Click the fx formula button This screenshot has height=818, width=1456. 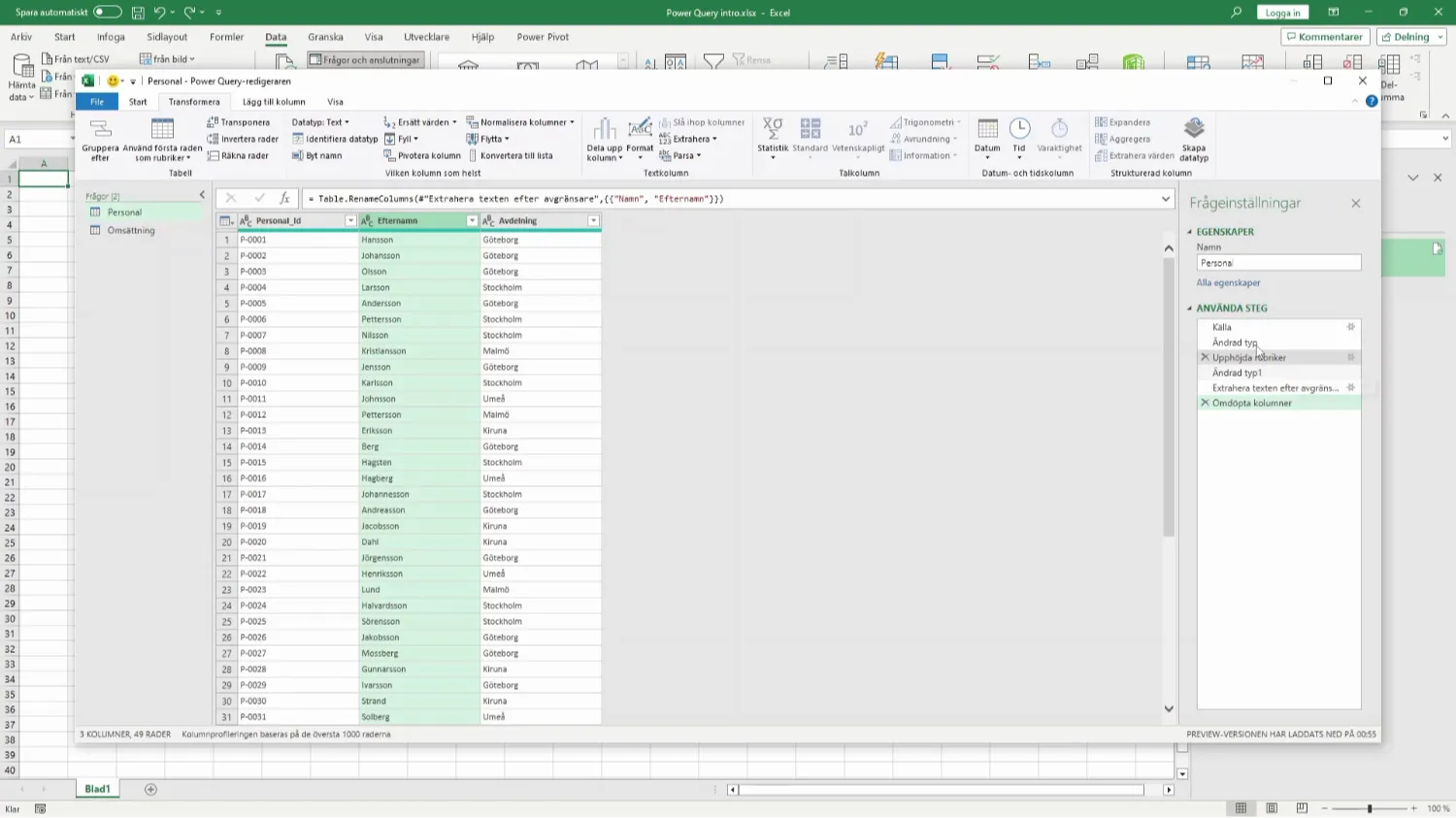click(284, 198)
